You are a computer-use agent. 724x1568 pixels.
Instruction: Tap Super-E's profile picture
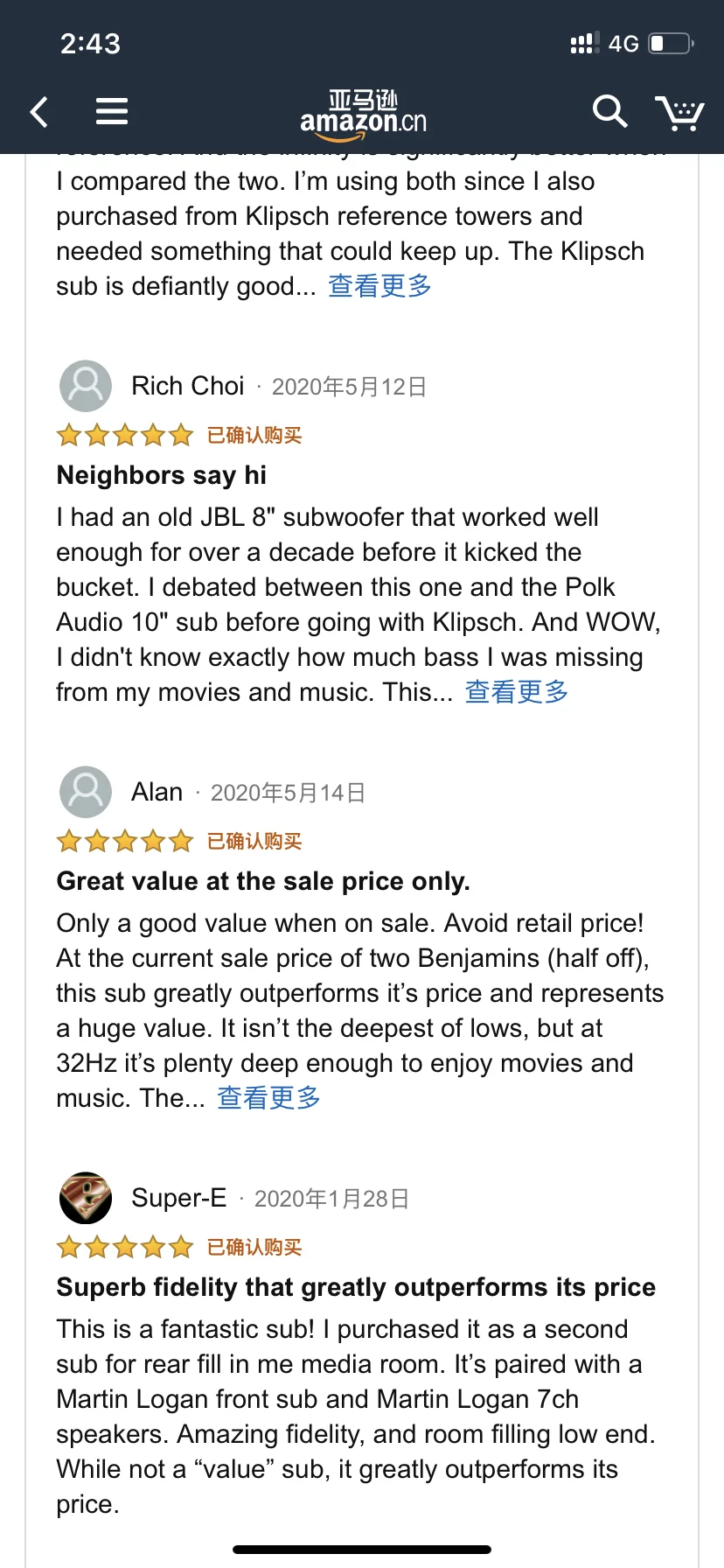[x=86, y=1198]
